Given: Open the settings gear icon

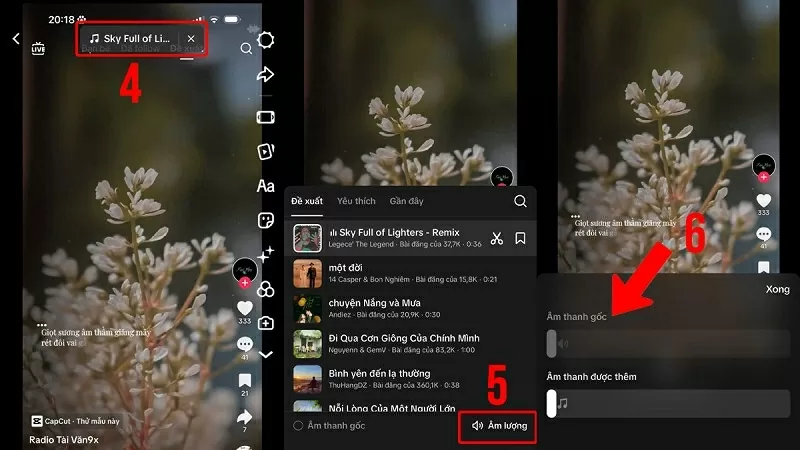Looking at the screenshot, I should (x=266, y=40).
